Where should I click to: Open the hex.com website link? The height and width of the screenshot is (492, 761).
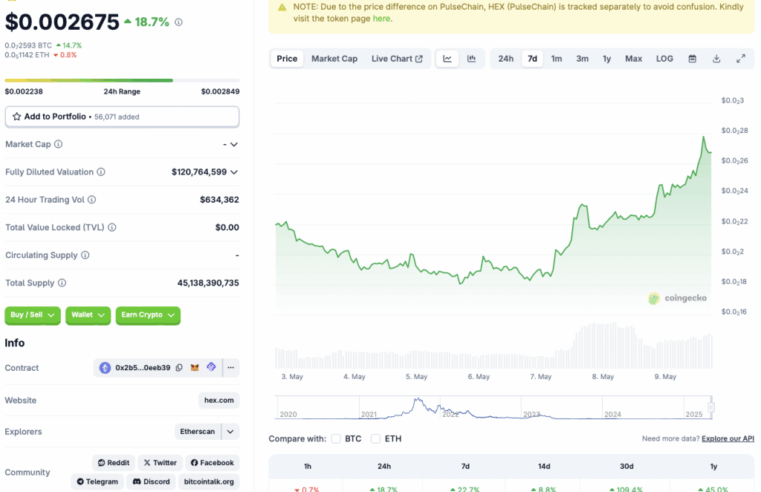219,400
